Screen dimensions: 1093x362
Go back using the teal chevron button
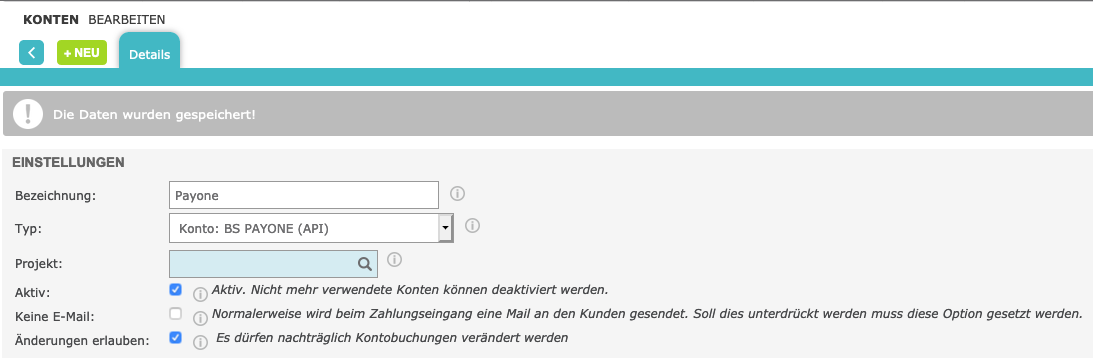coord(31,52)
